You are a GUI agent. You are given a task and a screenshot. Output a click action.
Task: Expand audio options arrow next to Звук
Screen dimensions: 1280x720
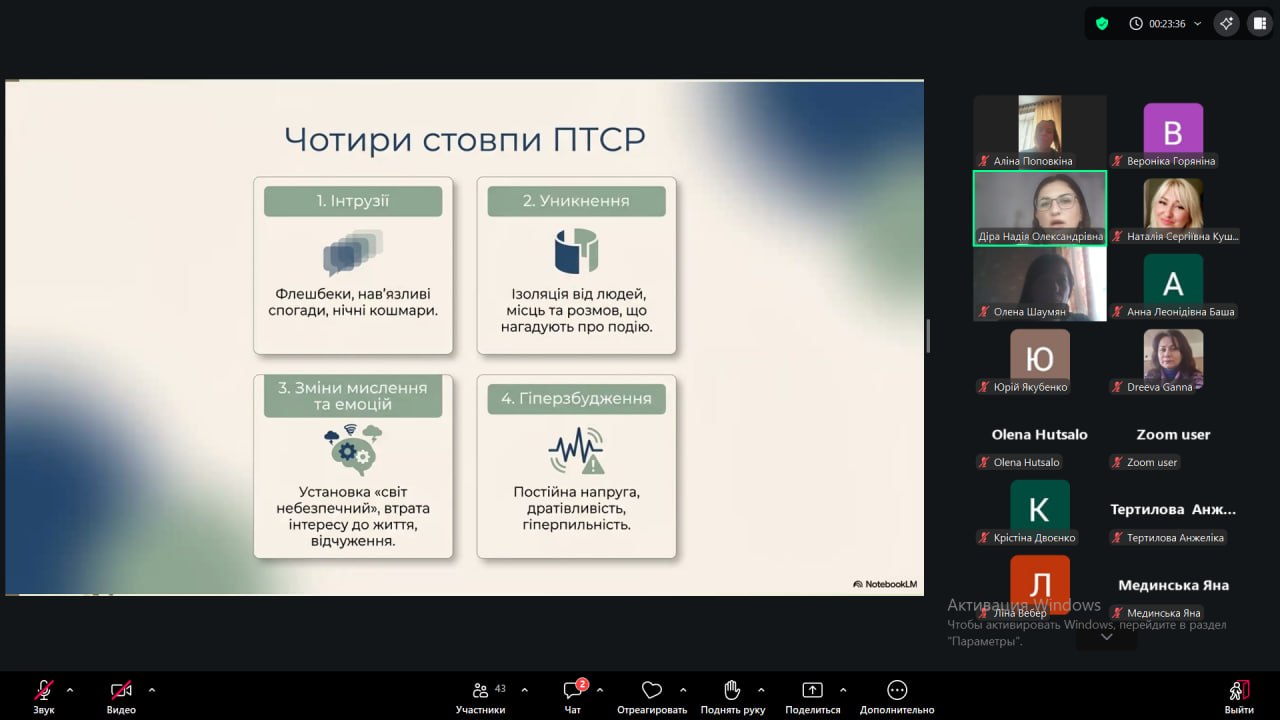tap(70, 690)
